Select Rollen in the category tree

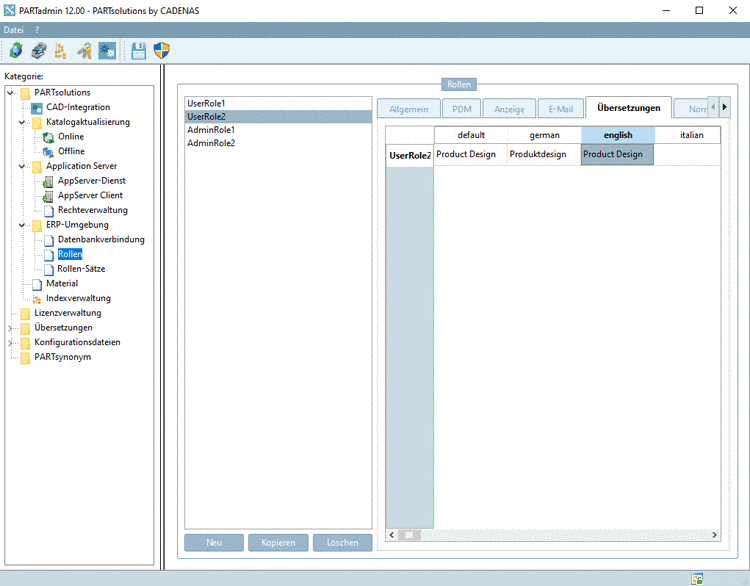[70, 254]
